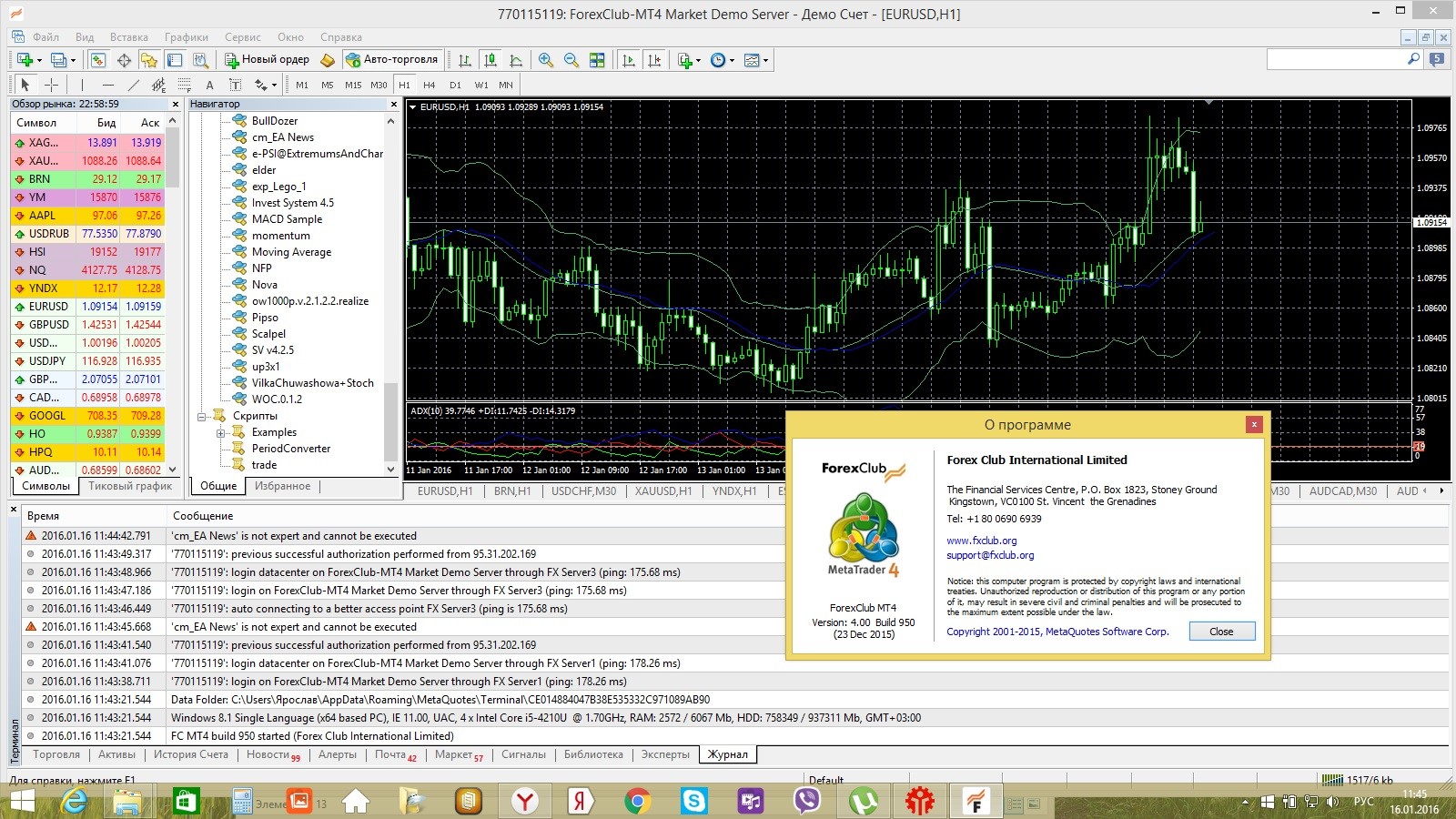
Task: Open the Arrows objects dropdown arrow
Action: 274,86
